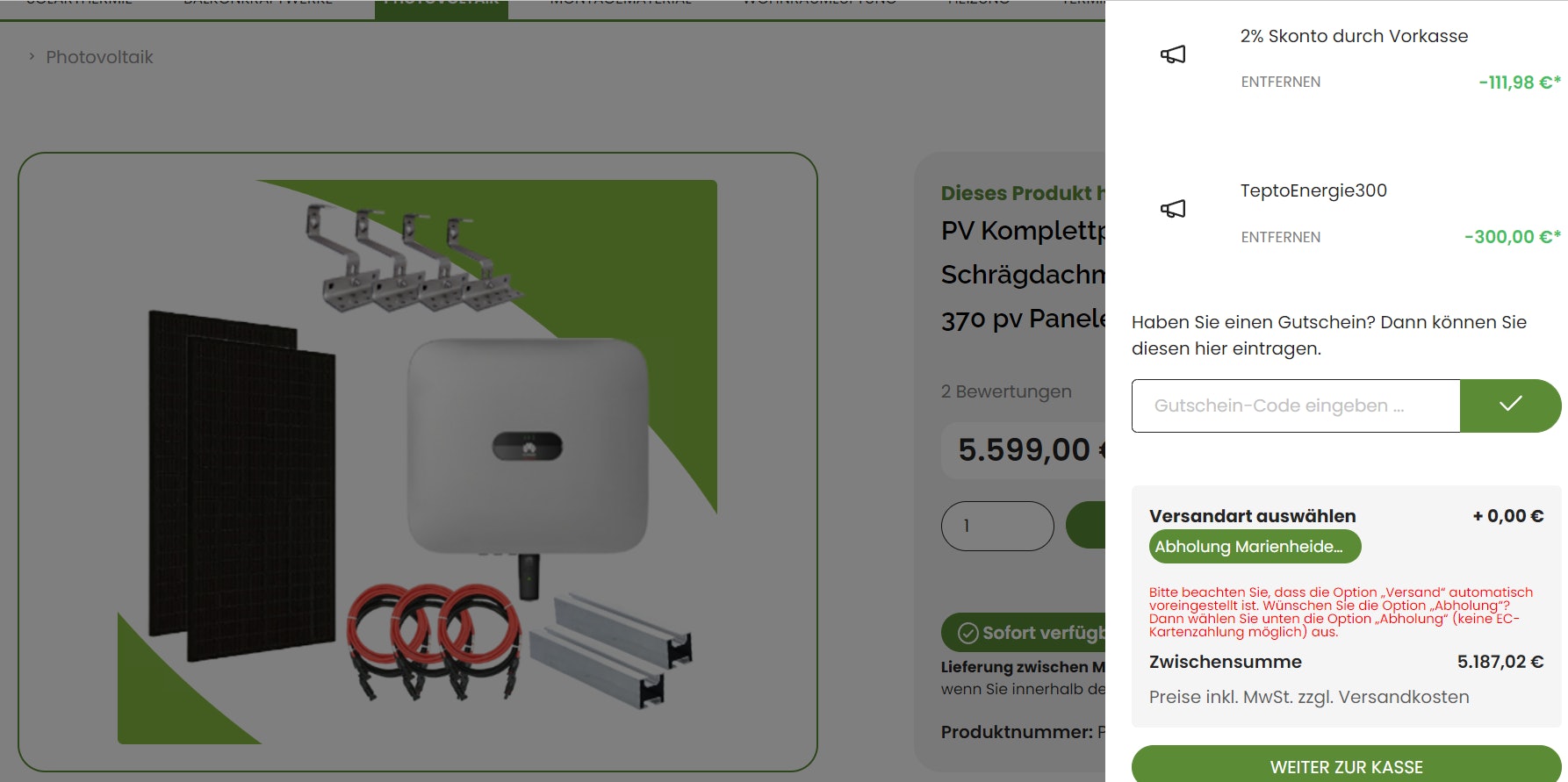
Task: Proceed with WEITER ZUR KASSE button
Action: (1346, 764)
